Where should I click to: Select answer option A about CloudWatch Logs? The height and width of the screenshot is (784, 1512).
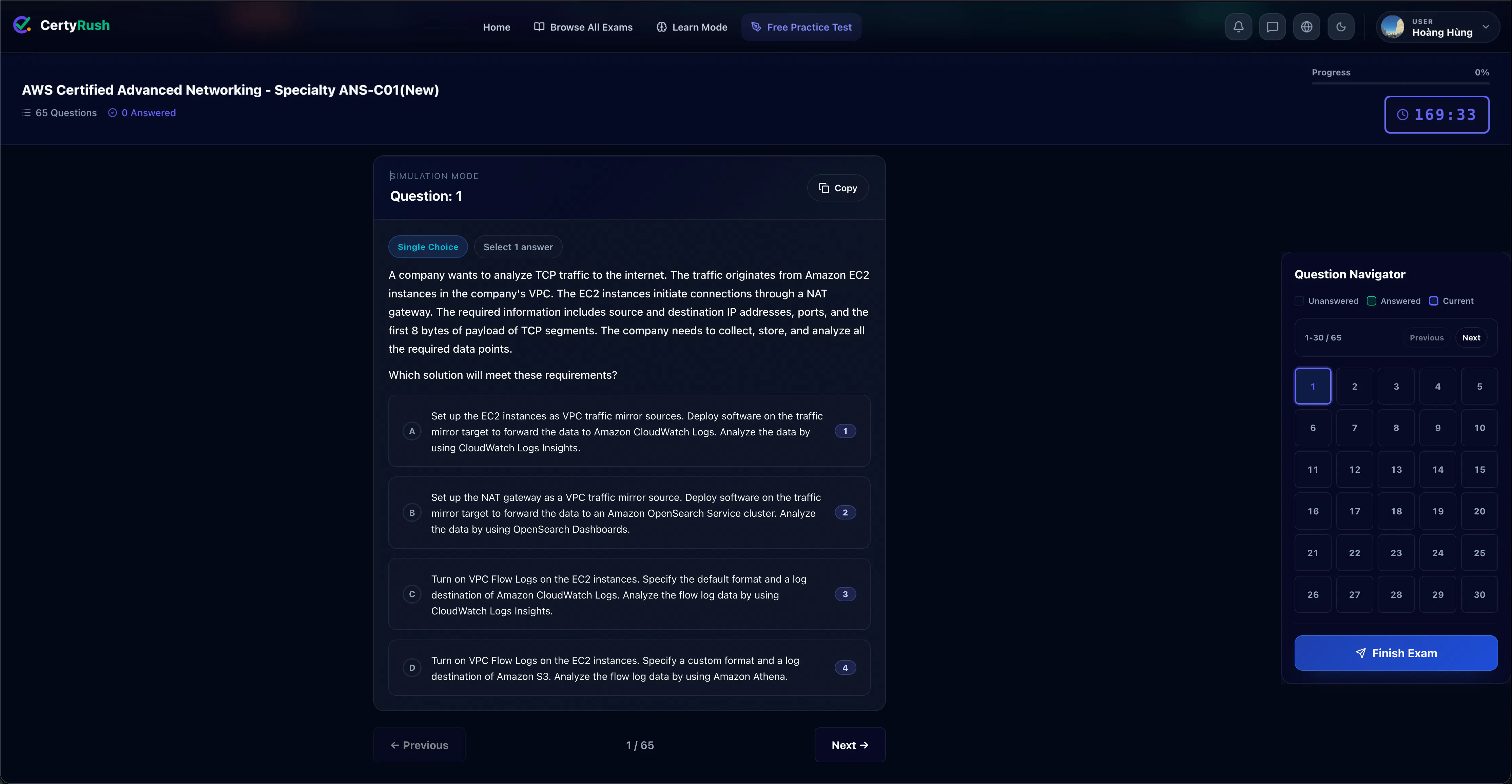629,431
